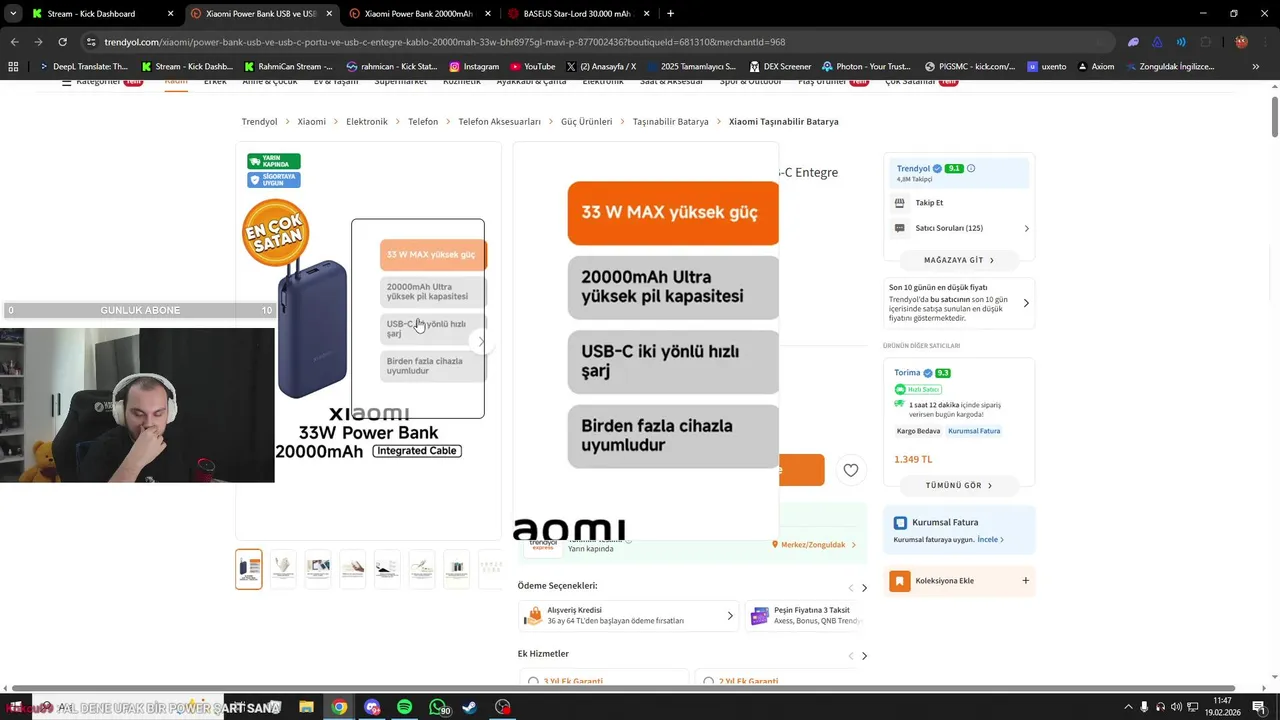Select first product thumbnail
The image size is (1280, 720).
coord(249,569)
